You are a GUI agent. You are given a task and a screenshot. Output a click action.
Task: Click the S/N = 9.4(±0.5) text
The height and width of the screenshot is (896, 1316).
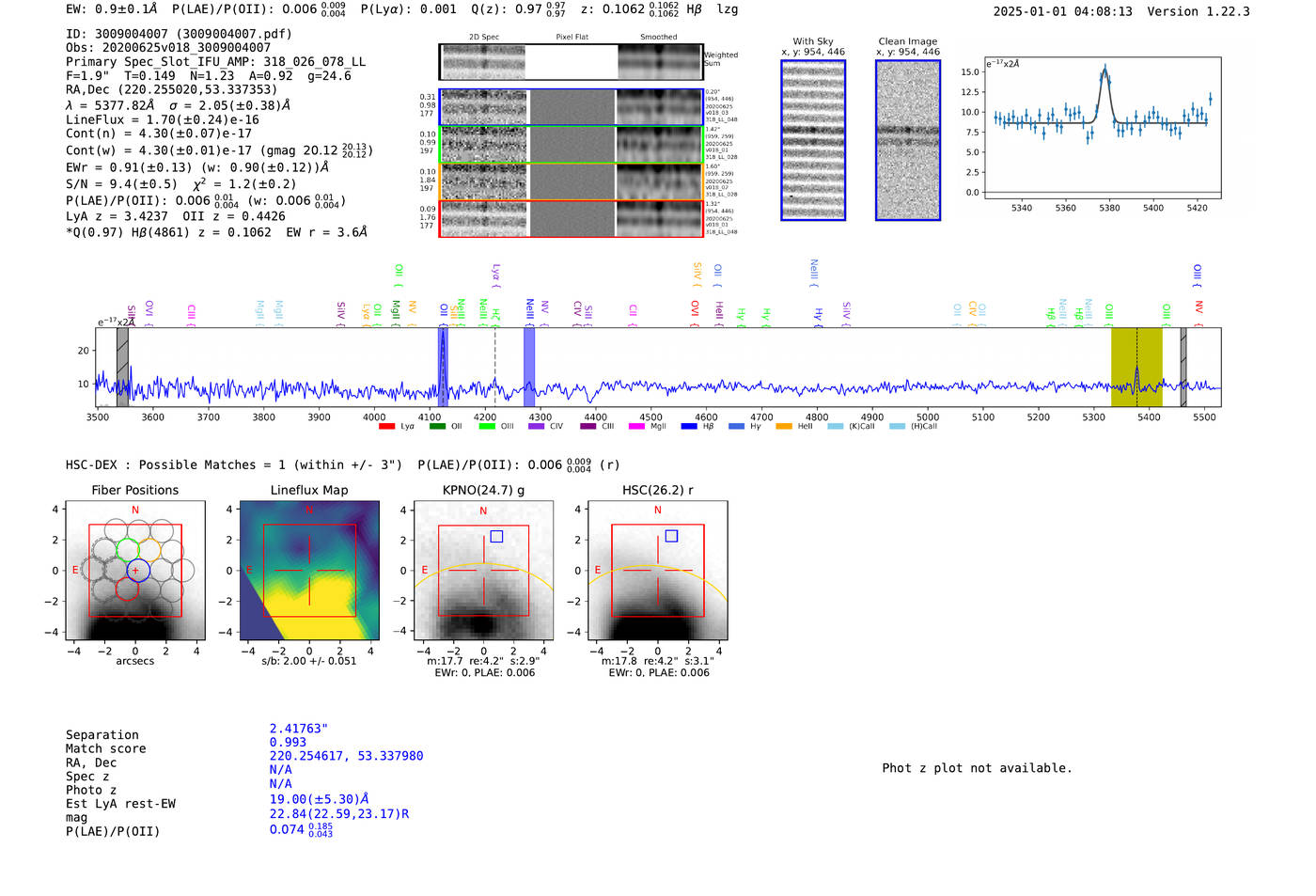121,184
